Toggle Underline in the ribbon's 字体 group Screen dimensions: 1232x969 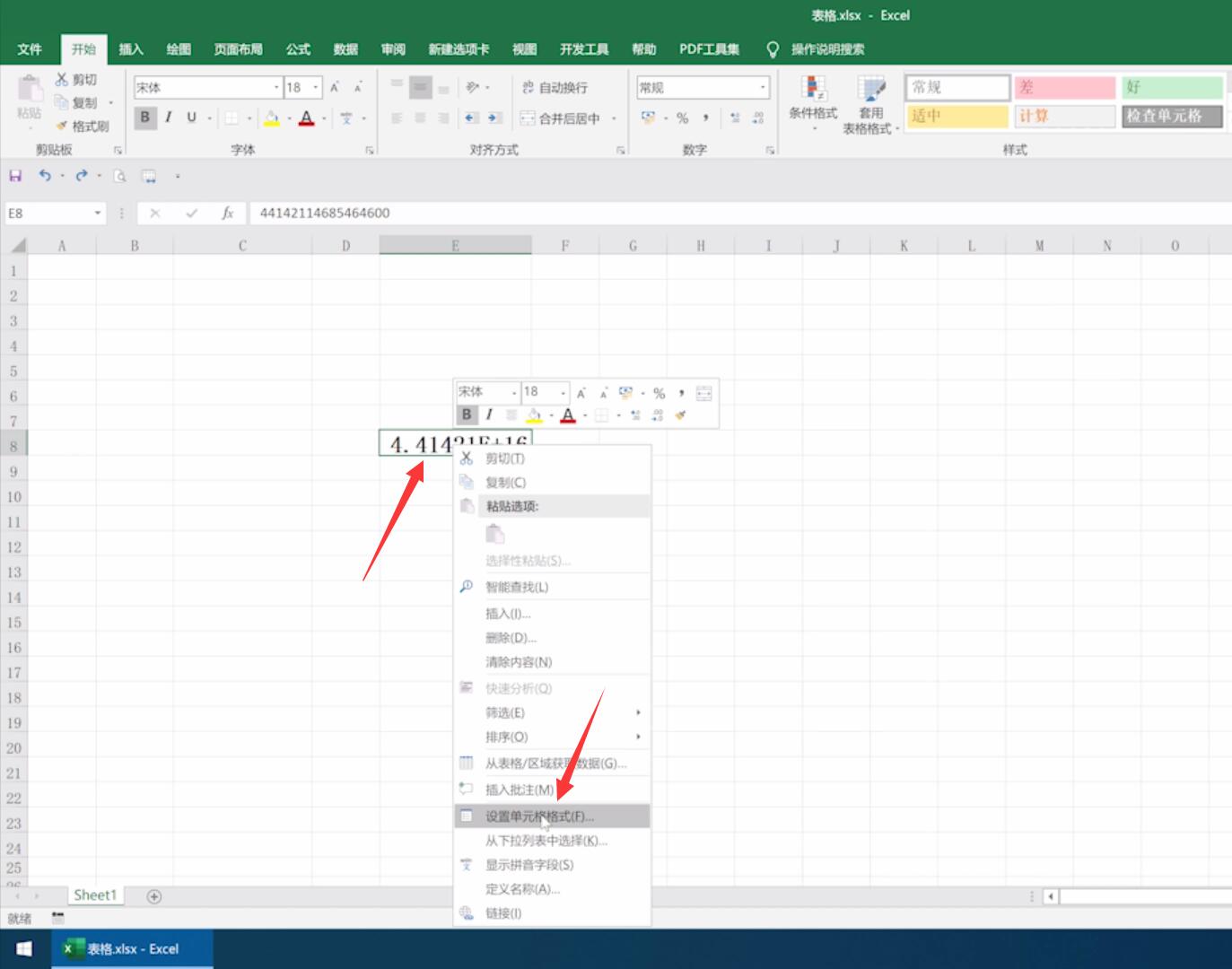[191, 118]
